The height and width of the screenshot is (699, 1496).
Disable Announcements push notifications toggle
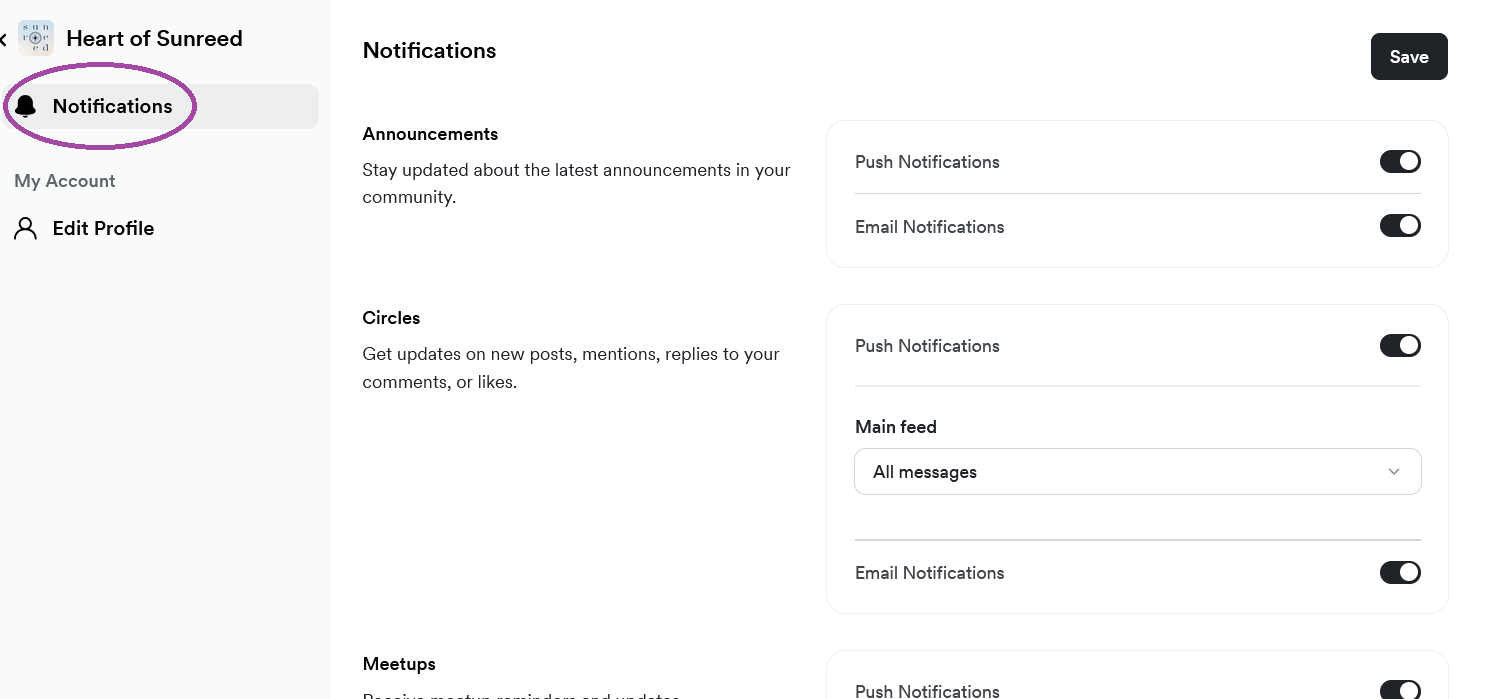(x=1400, y=161)
